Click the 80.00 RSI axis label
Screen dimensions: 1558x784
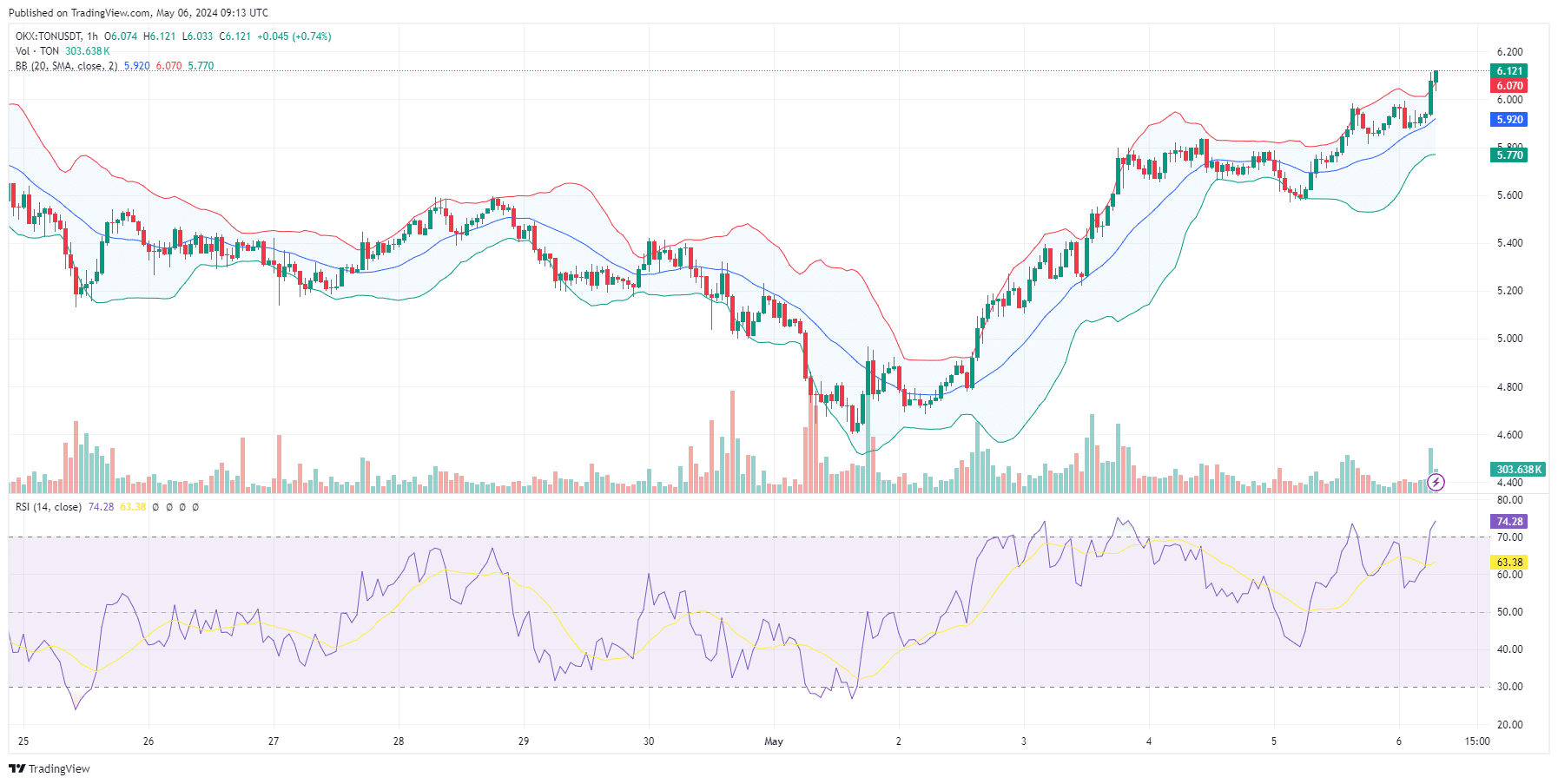pos(1509,500)
